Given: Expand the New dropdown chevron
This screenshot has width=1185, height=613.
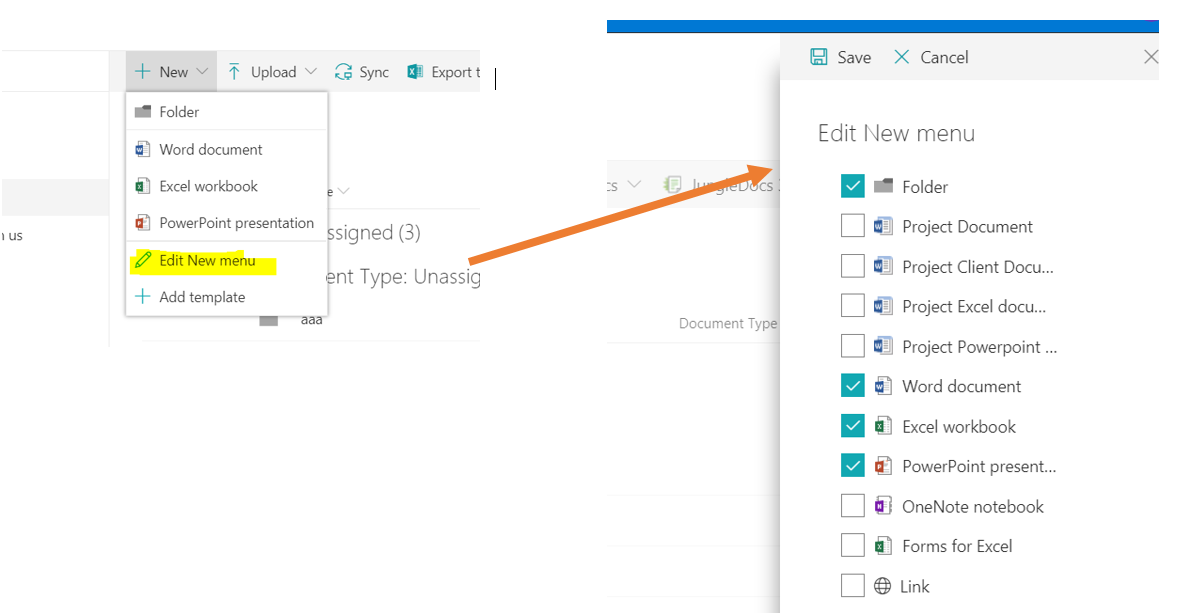Looking at the screenshot, I should [202, 72].
